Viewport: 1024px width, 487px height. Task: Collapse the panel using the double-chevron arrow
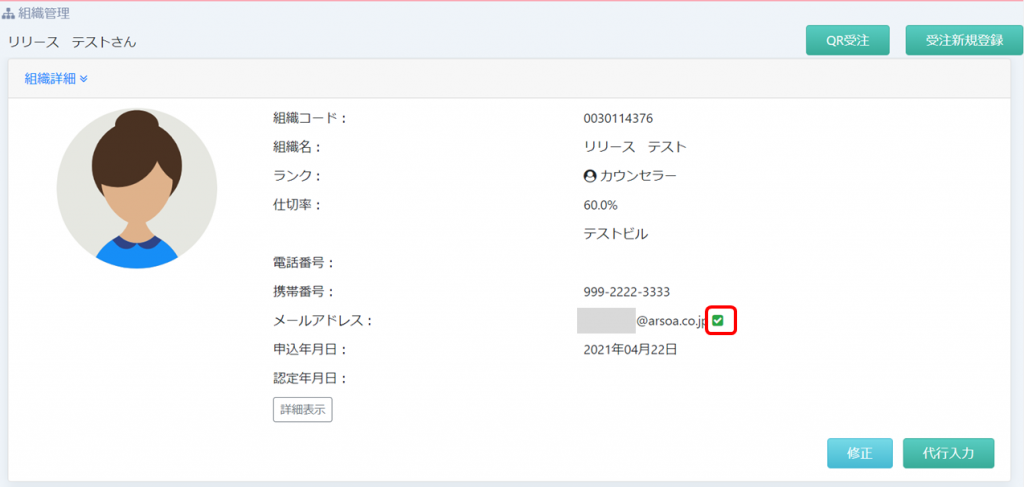(x=84, y=79)
